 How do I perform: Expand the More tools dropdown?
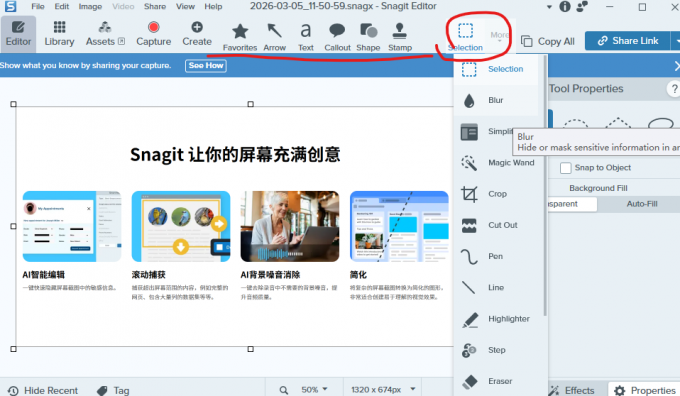tap(500, 36)
